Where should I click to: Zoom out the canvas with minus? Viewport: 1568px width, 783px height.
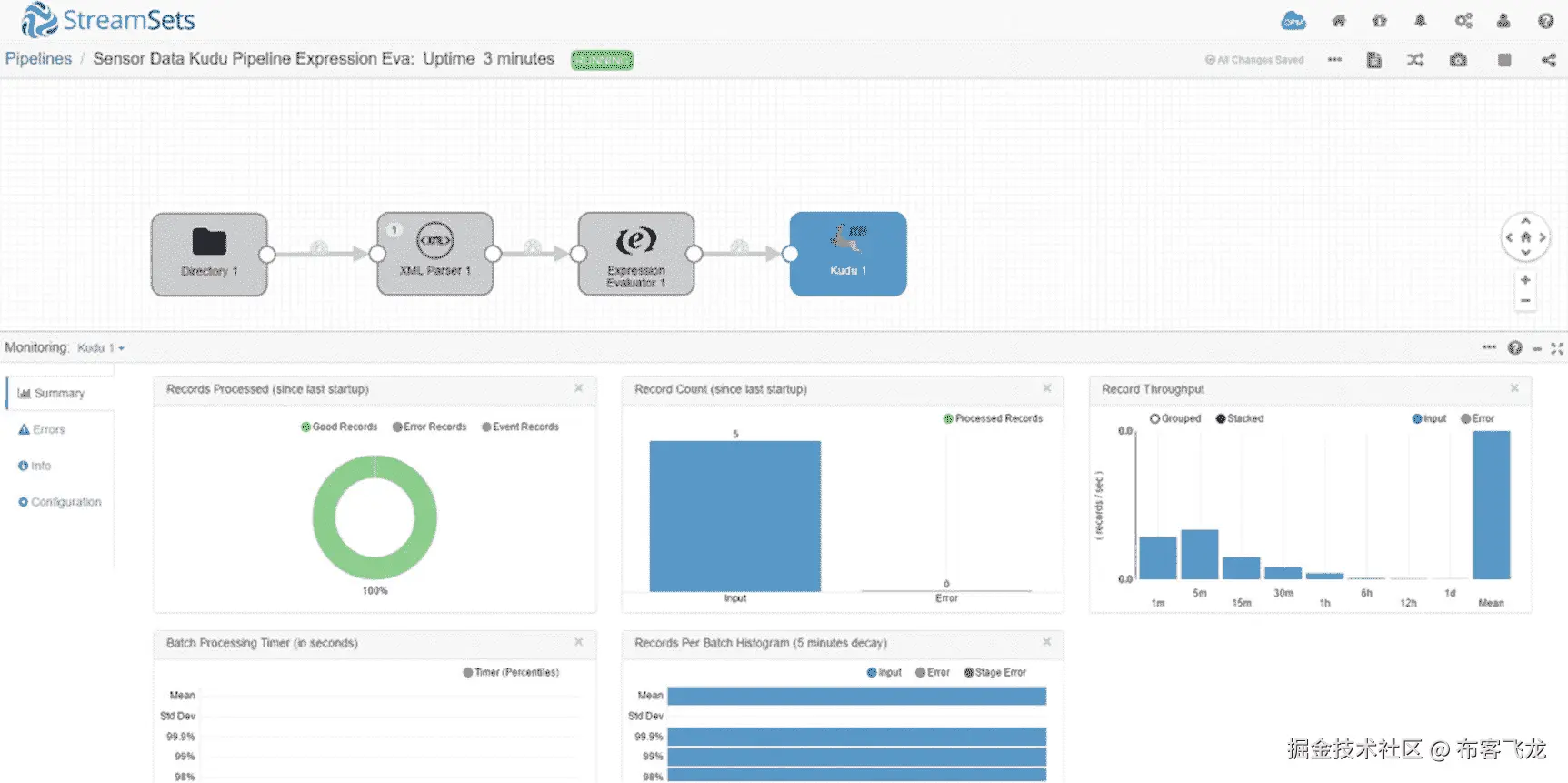[1525, 300]
